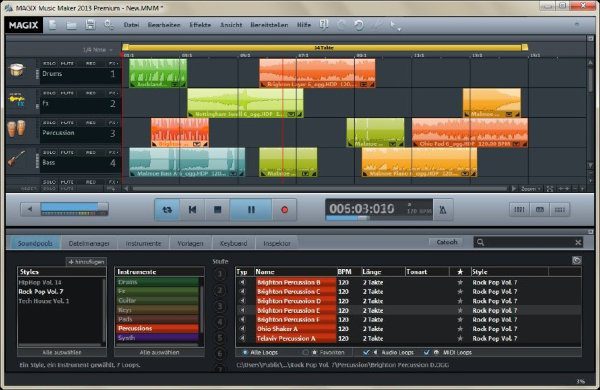The height and width of the screenshot is (390, 600).
Task: Click the magnifier icon in the top toolbar
Action: [x=109, y=25]
